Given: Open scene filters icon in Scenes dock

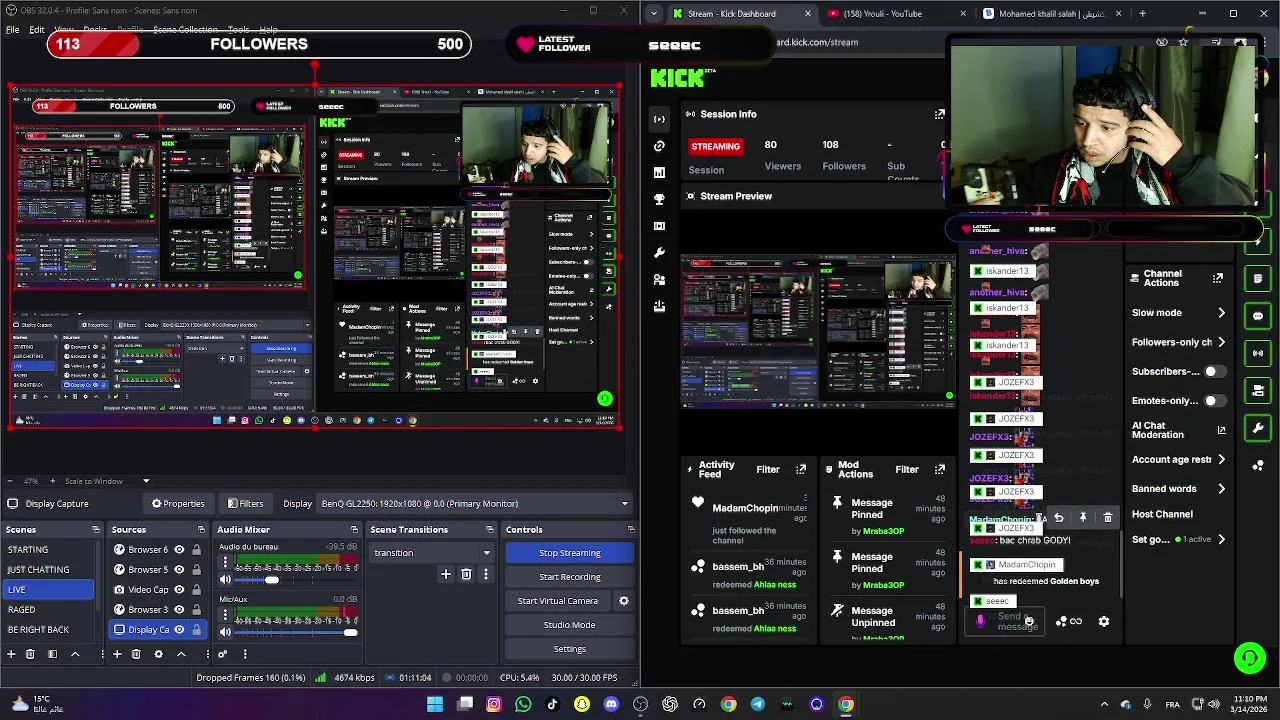Looking at the screenshot, I should pos(52,654).
